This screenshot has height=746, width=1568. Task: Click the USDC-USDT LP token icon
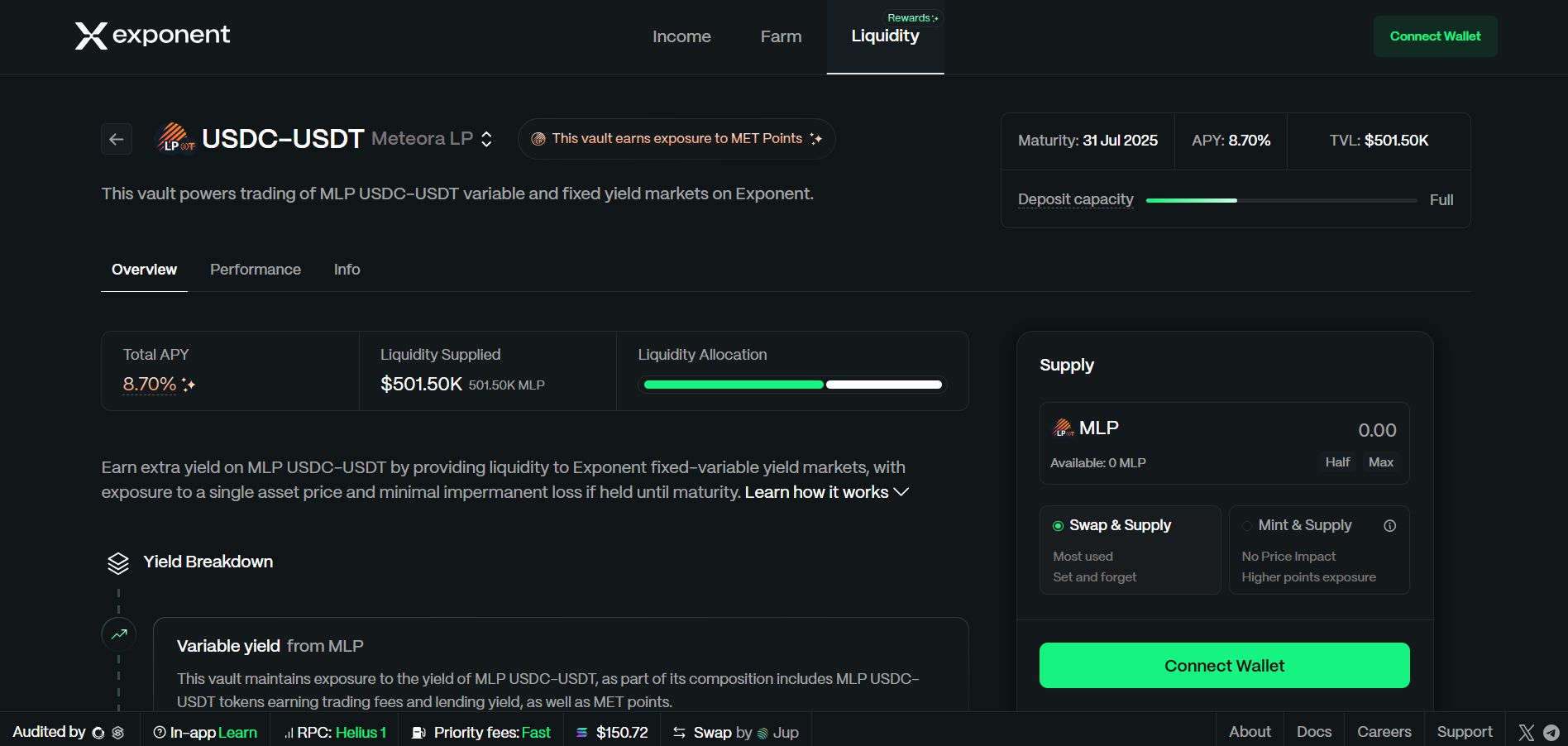click(175, 138)
